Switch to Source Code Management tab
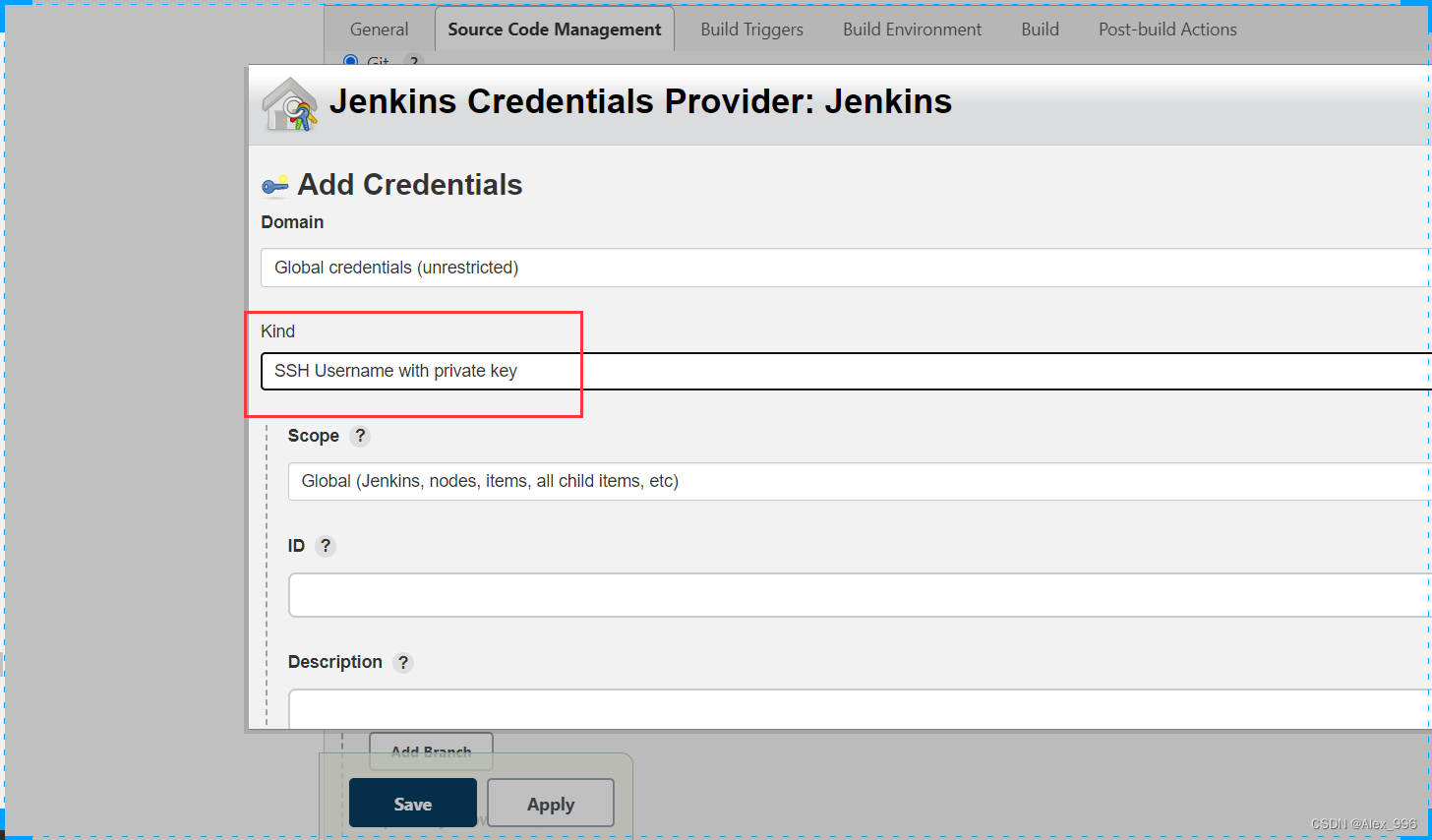The image size is (1432, 840). tap(555, 30)
